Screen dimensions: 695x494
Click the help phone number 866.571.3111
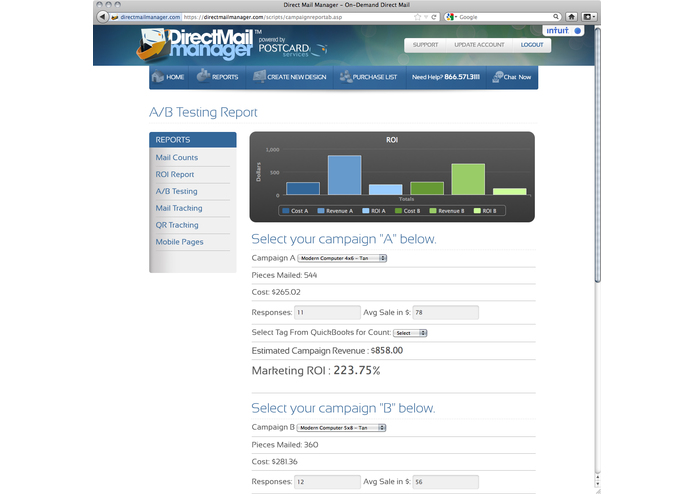pyautogui.click(x=462, y=77)
